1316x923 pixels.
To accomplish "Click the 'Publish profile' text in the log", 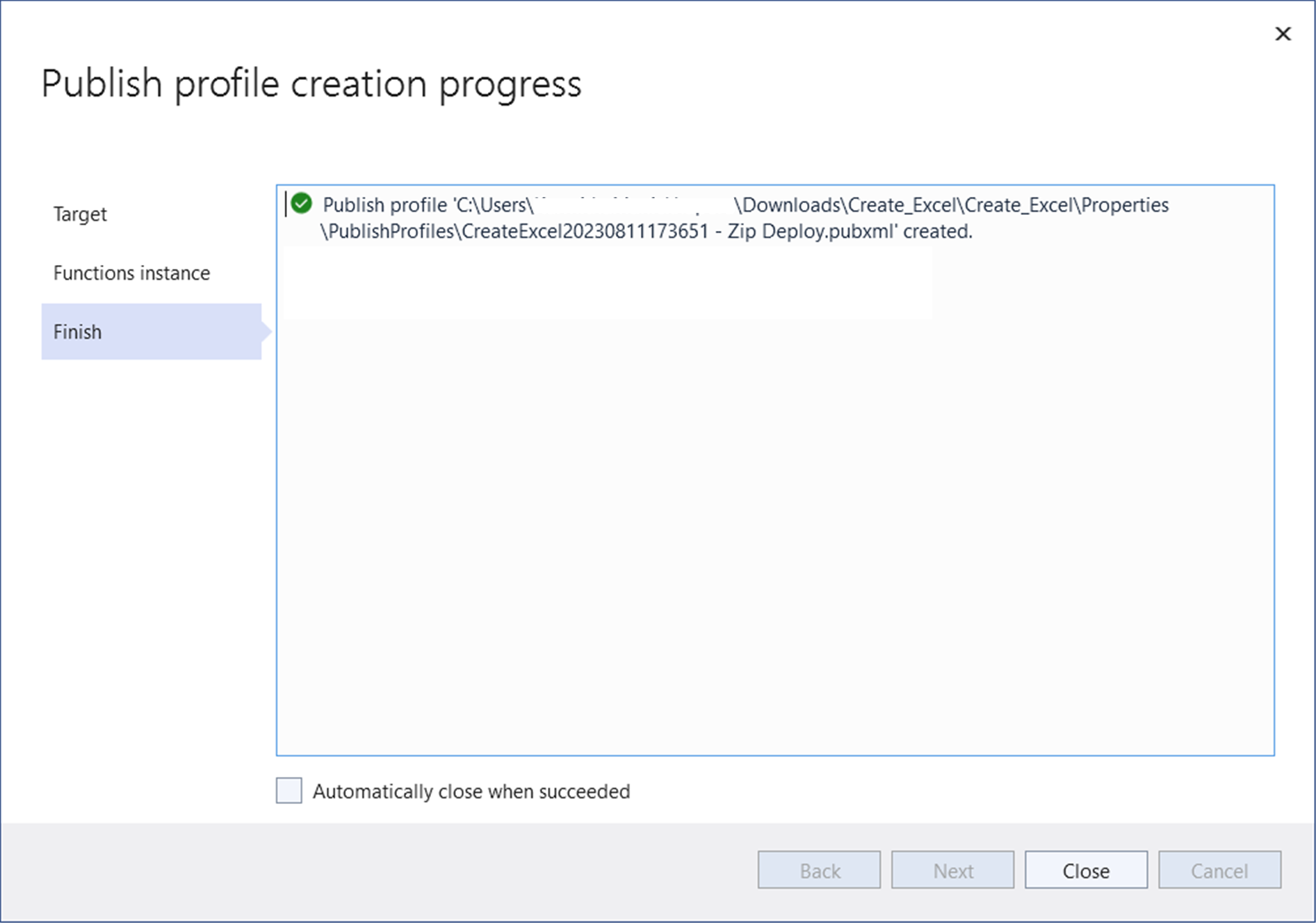I will (x=384, y=205).
